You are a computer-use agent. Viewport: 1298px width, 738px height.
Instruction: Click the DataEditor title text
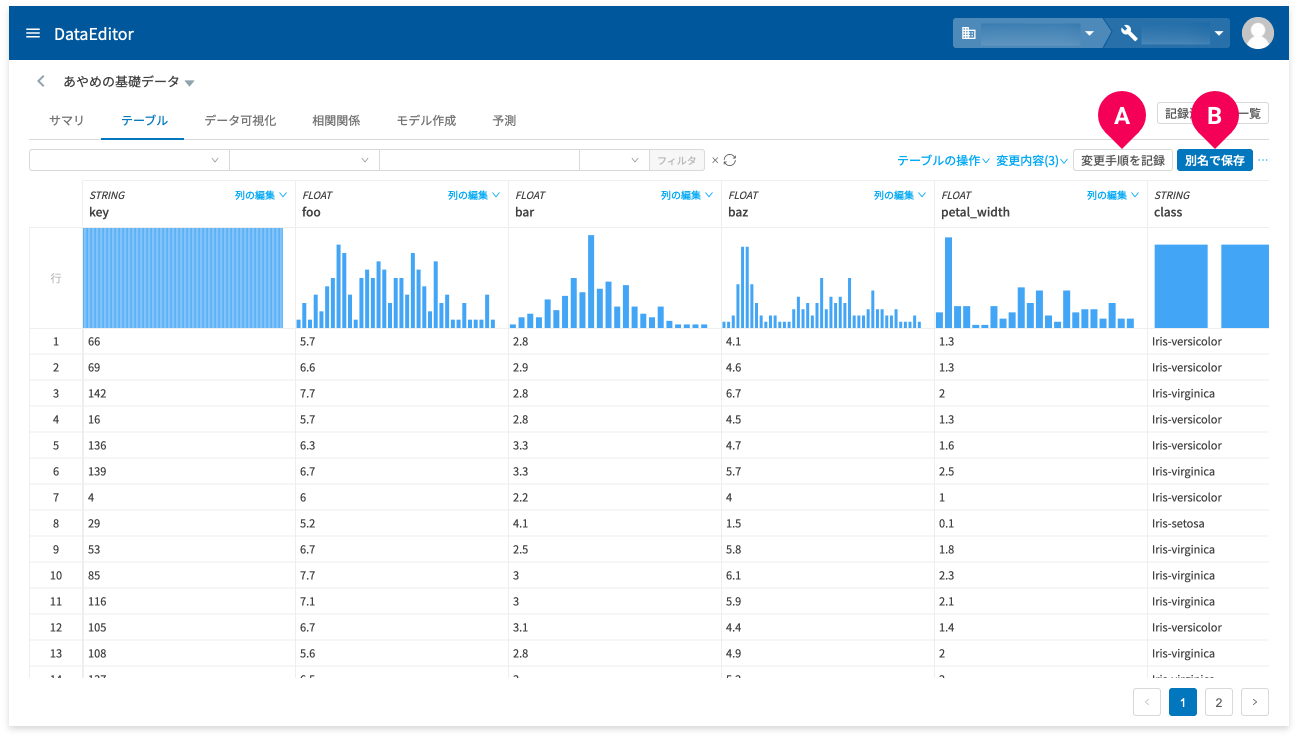(x=94, y=34)
